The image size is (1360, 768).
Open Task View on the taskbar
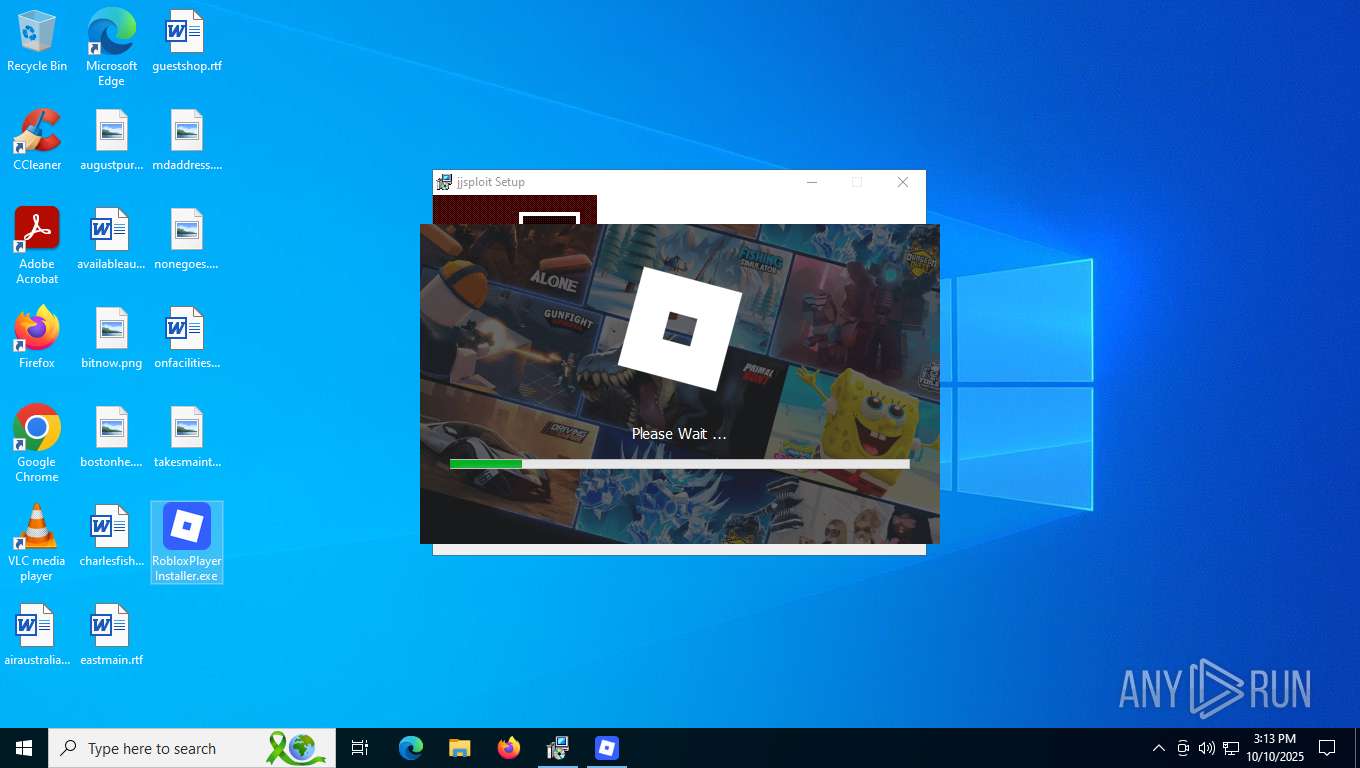(360, 748)
